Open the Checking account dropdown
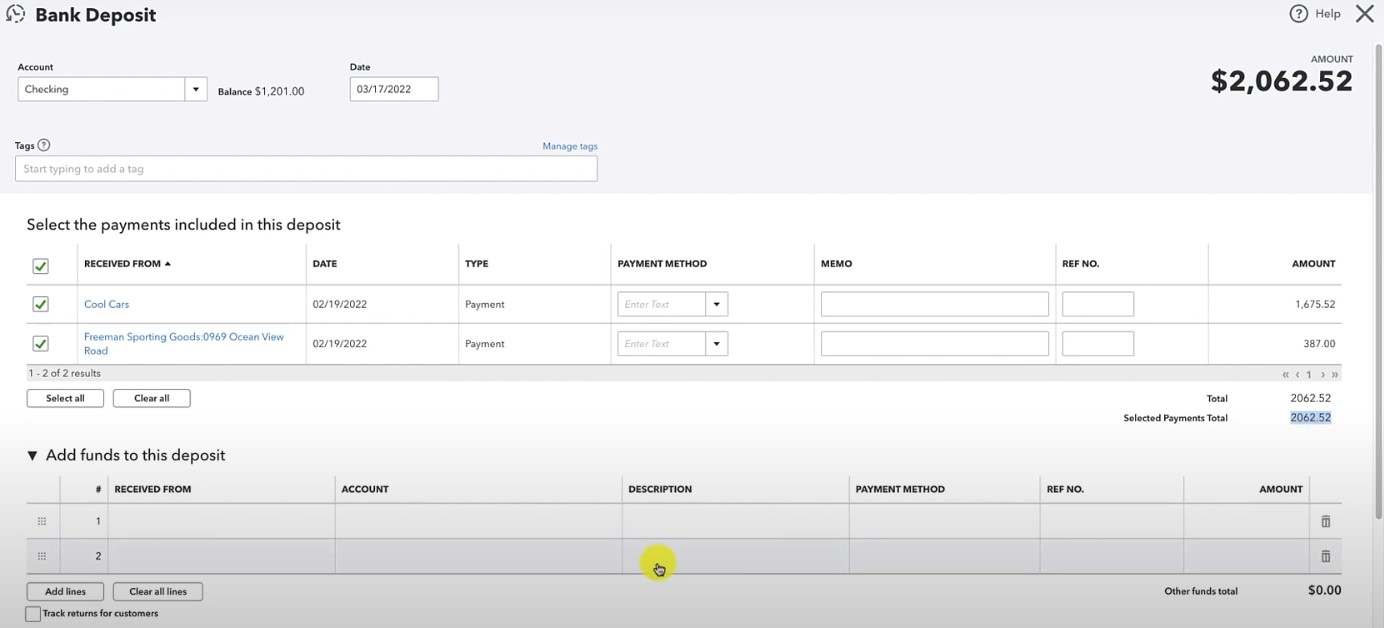 [x=196, y=89]
